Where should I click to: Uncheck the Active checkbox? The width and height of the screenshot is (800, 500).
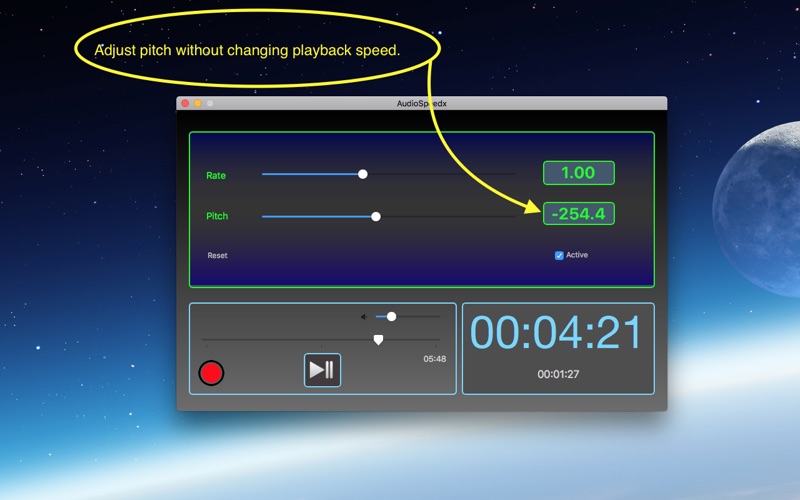pyautogui.click(x=559, y=255)
